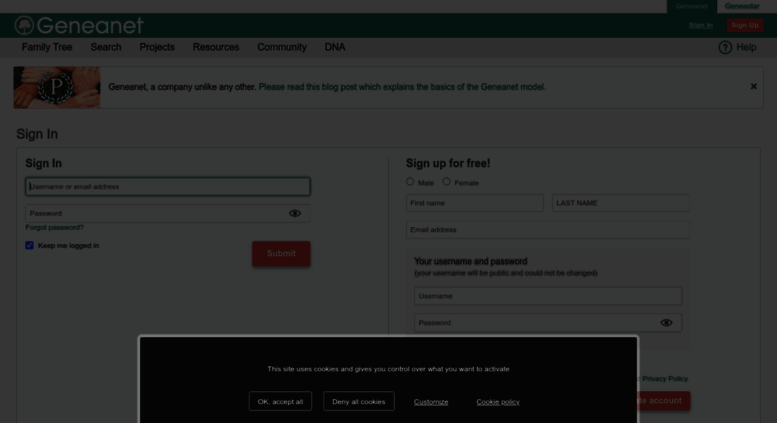Open the Family Tree menu

[47, 47]
